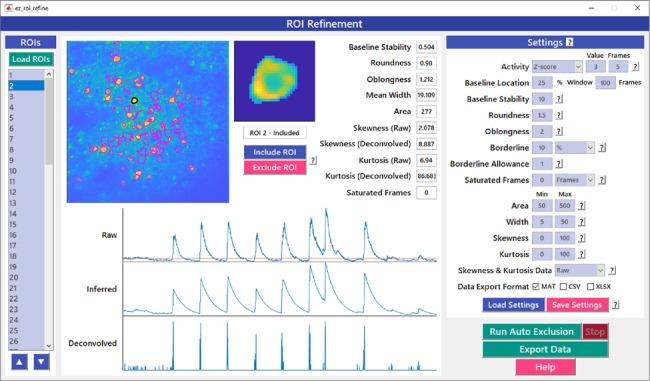Viewport: 650px width, 381px height.
Task: Click the help icon next to Settings header
Action: click(x=570, y=42)
